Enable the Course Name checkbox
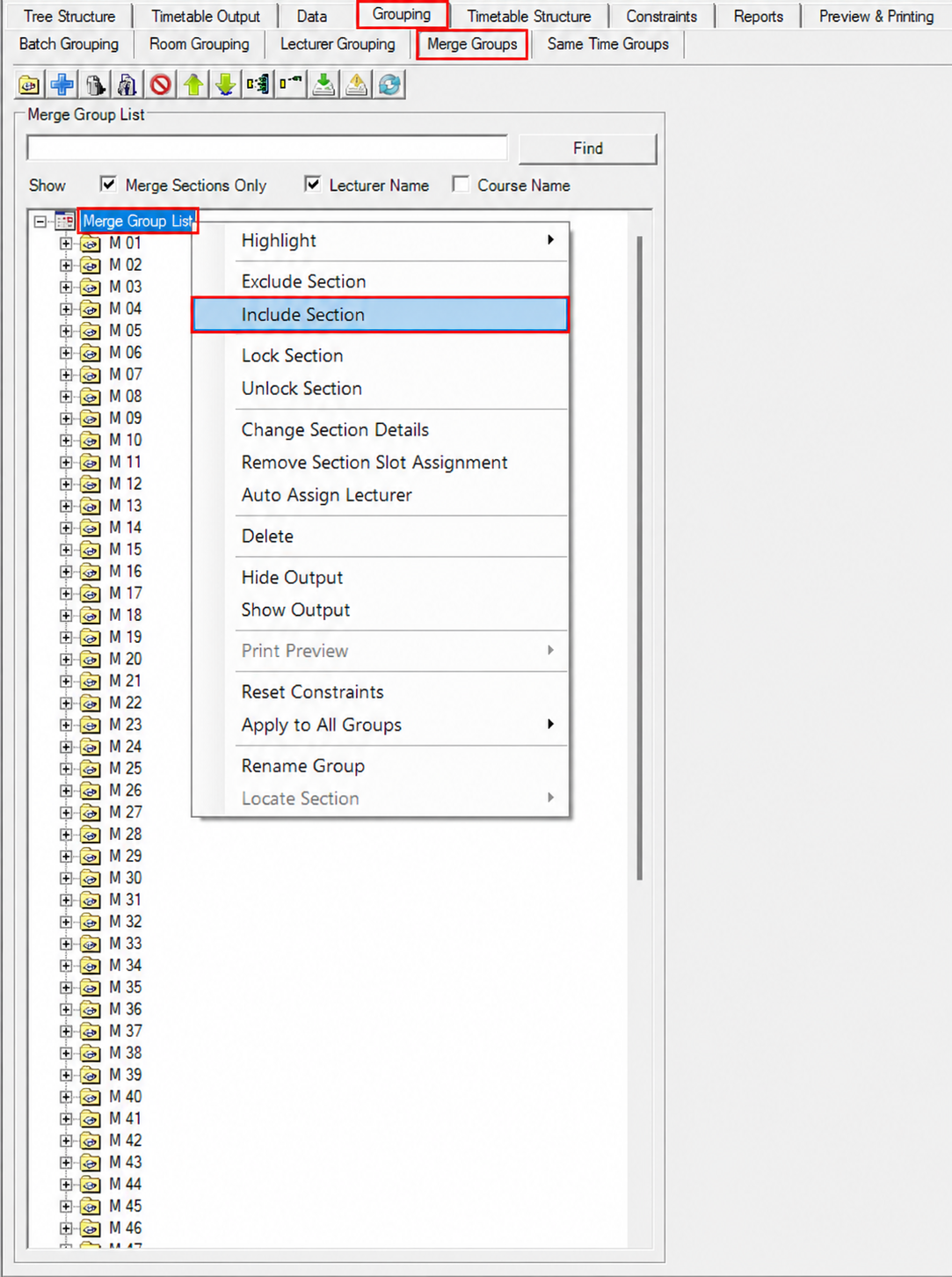Image resolution: width=952 pixels, height=1277 pixels. [460, 184]
